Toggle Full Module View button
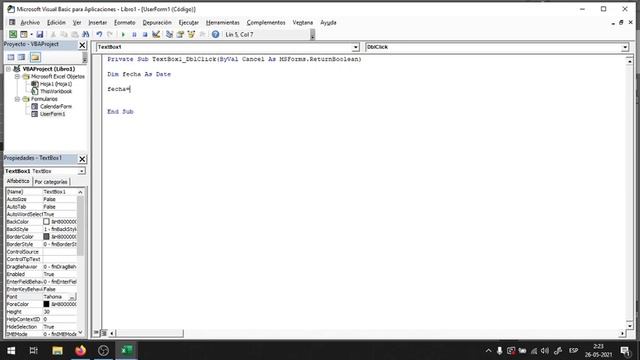 click(x=104, y=333)
